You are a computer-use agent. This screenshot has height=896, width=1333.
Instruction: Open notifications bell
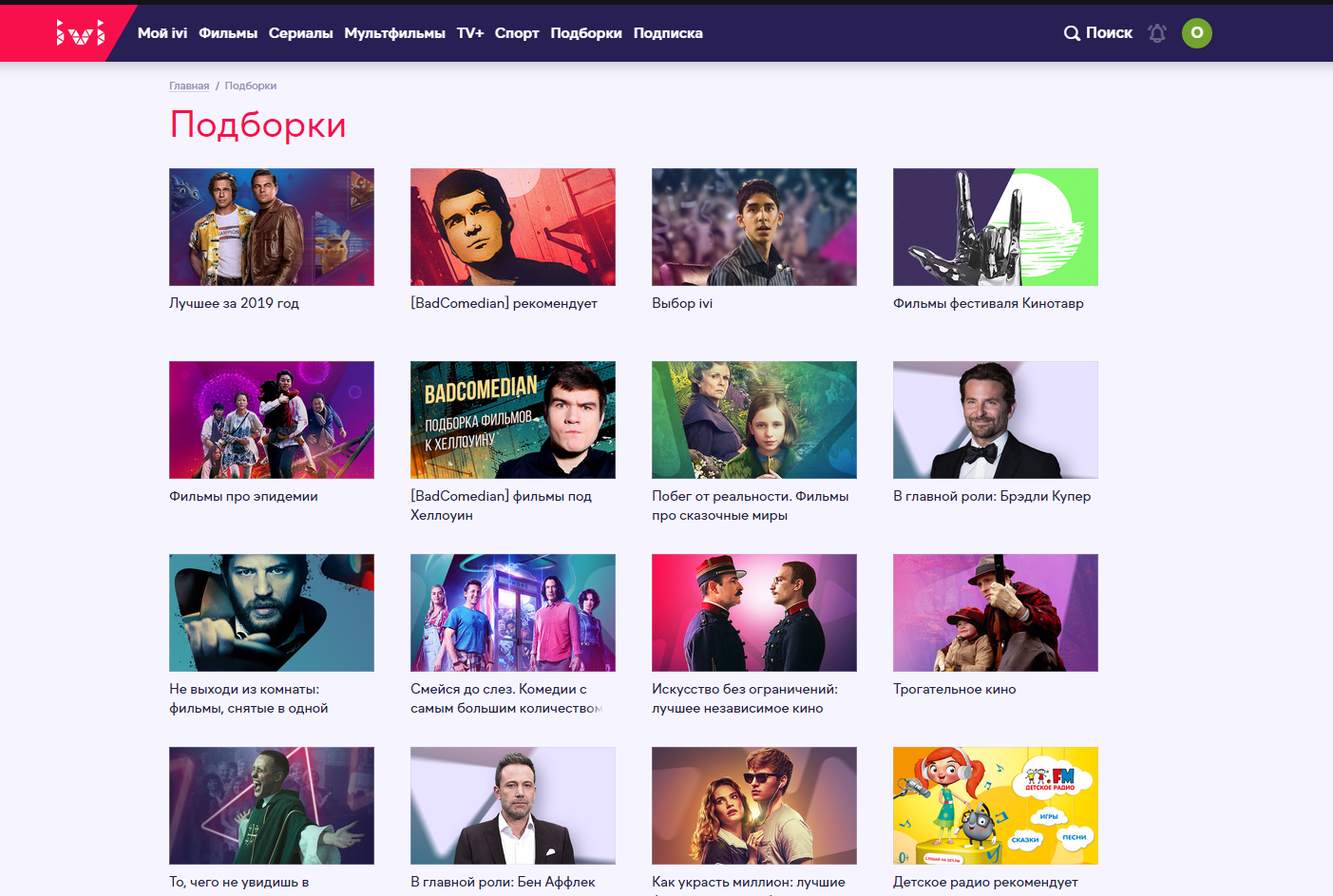(1157, 33)
